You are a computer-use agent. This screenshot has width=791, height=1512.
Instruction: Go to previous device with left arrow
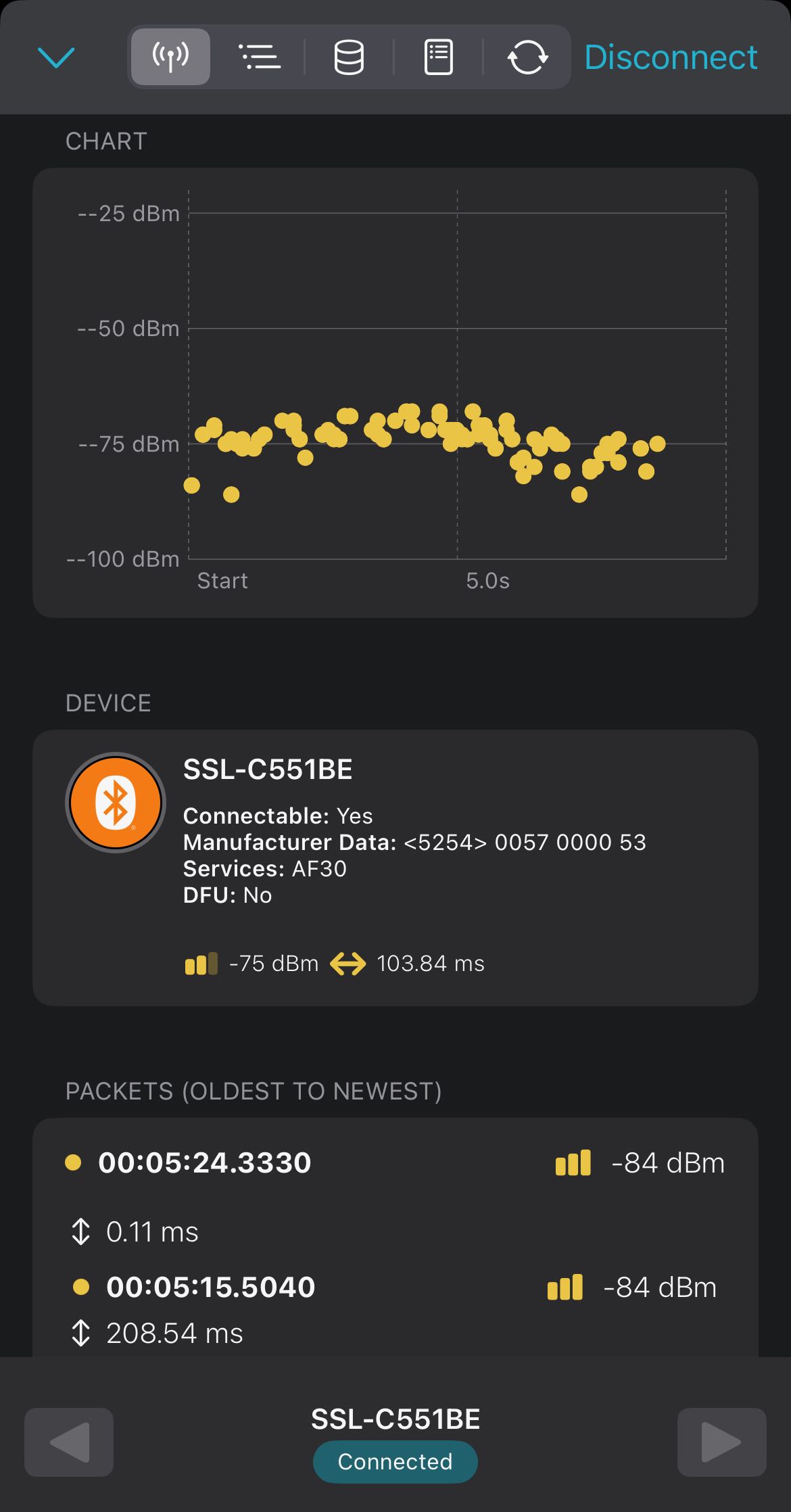tap(69, 1442)
